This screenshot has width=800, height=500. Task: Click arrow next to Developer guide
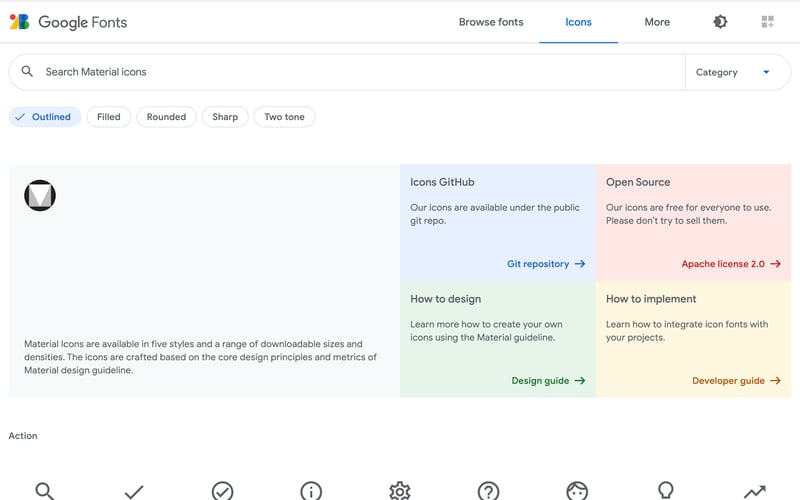point(776,381)
